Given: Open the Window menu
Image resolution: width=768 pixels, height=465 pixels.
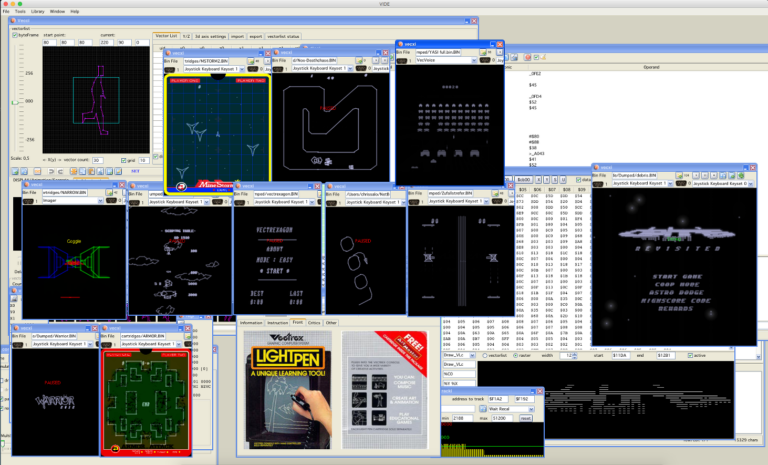Looking at the screenshot, I should pos(57,11).
